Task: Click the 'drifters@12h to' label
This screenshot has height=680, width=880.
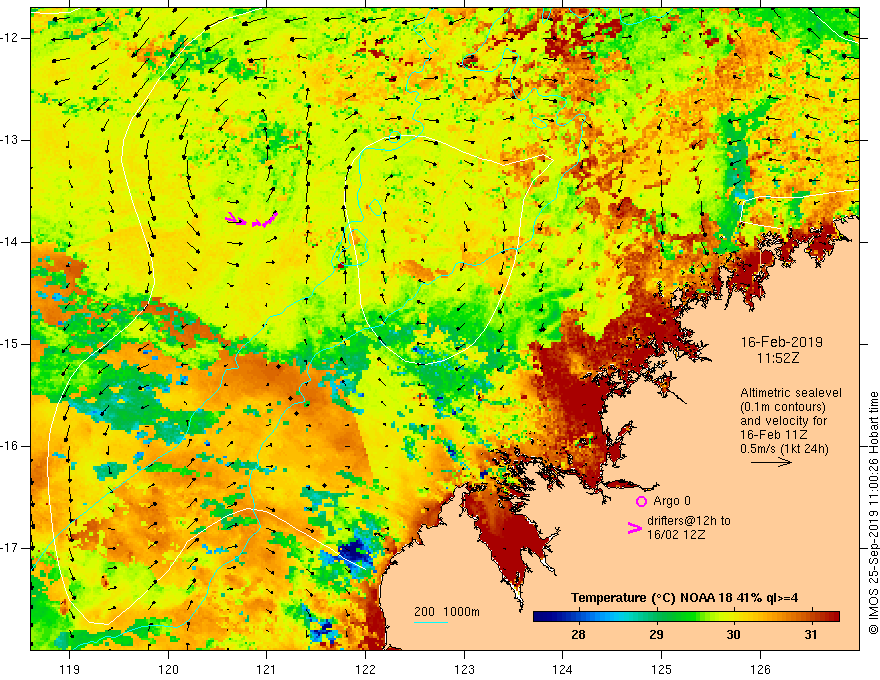Action: click(689, 521)
